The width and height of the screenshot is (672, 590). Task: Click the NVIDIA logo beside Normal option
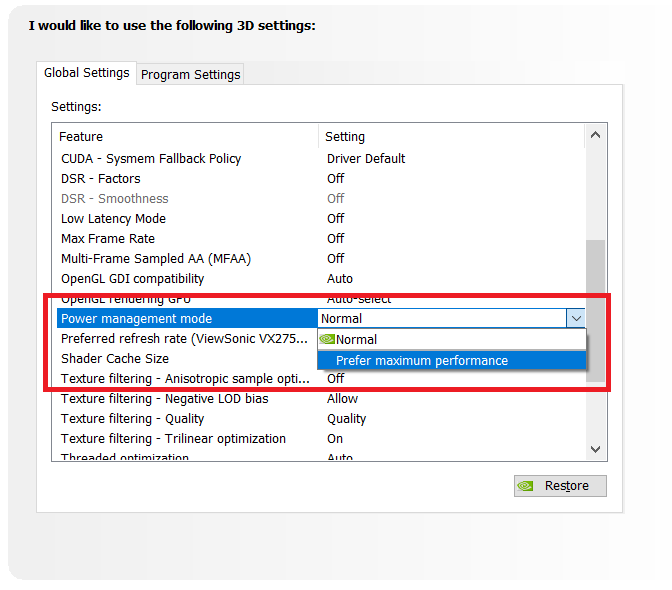click(x=327, y=339)
